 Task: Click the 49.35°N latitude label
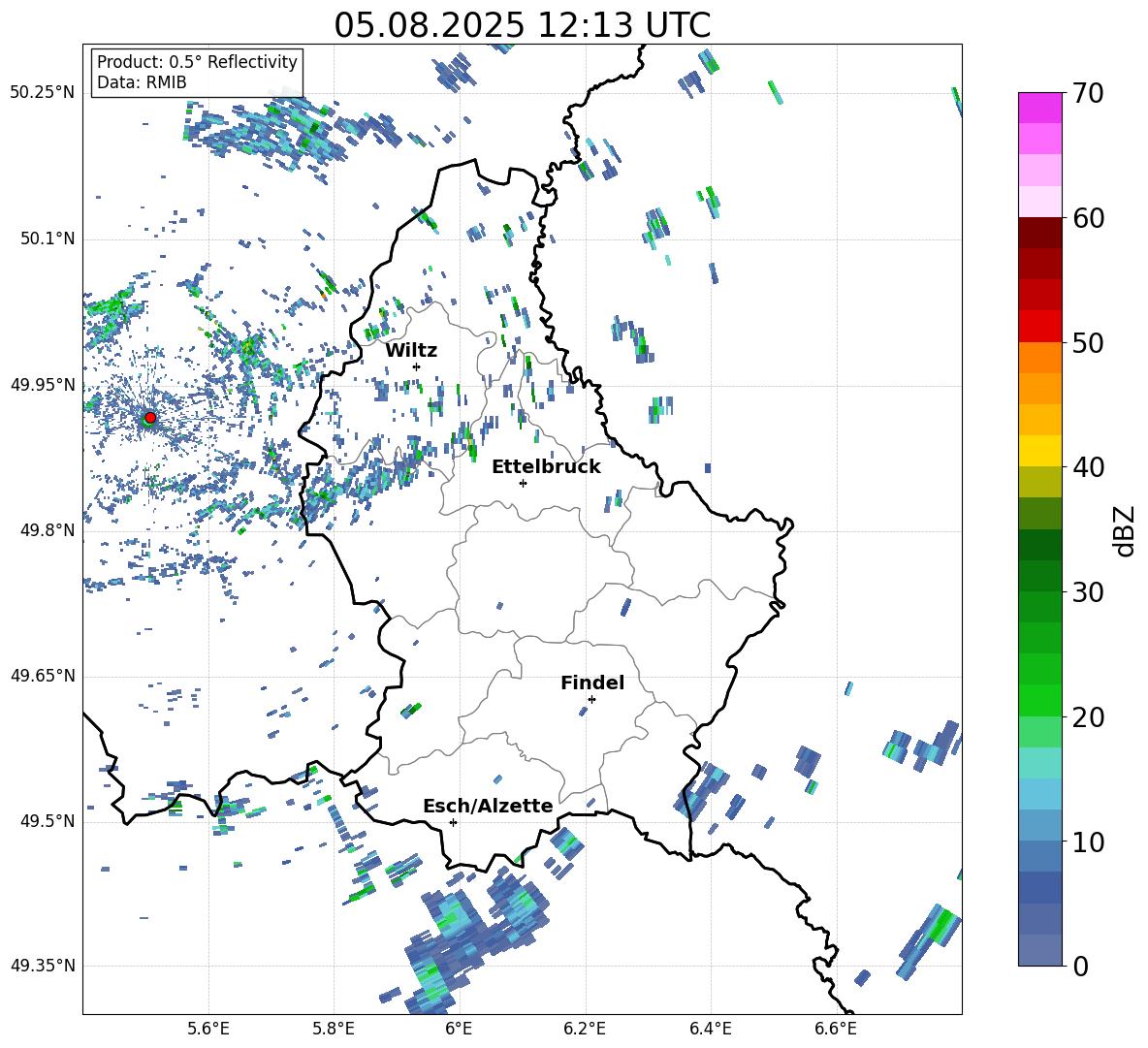(x=43, y=966)
